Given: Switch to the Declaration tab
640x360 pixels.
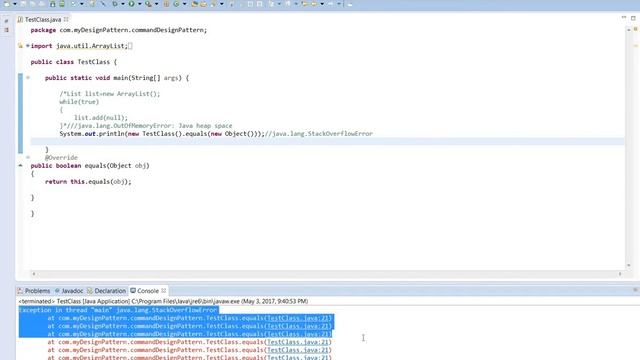Looking at the screenshot, I should click(107, 291).
